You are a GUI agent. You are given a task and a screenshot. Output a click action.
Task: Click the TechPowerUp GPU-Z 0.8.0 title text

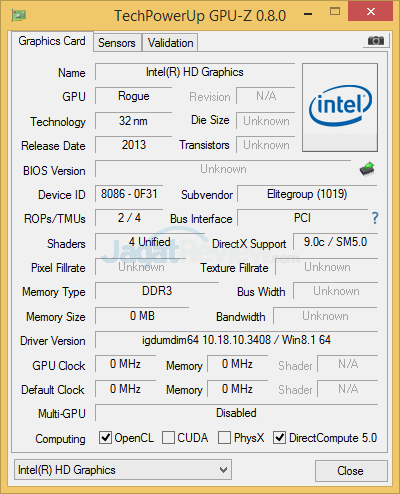pos(200,16)
